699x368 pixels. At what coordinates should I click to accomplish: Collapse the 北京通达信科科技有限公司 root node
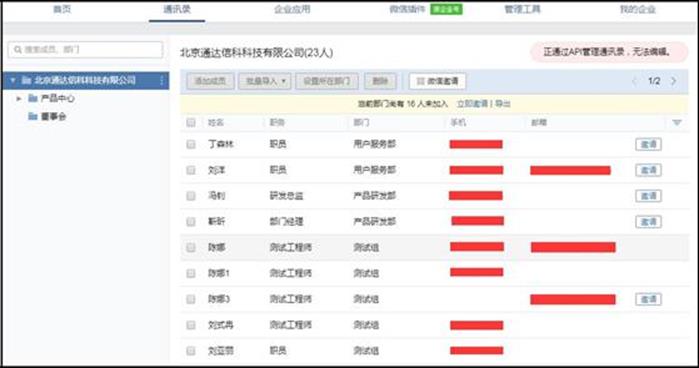click(x=13, y=80)
